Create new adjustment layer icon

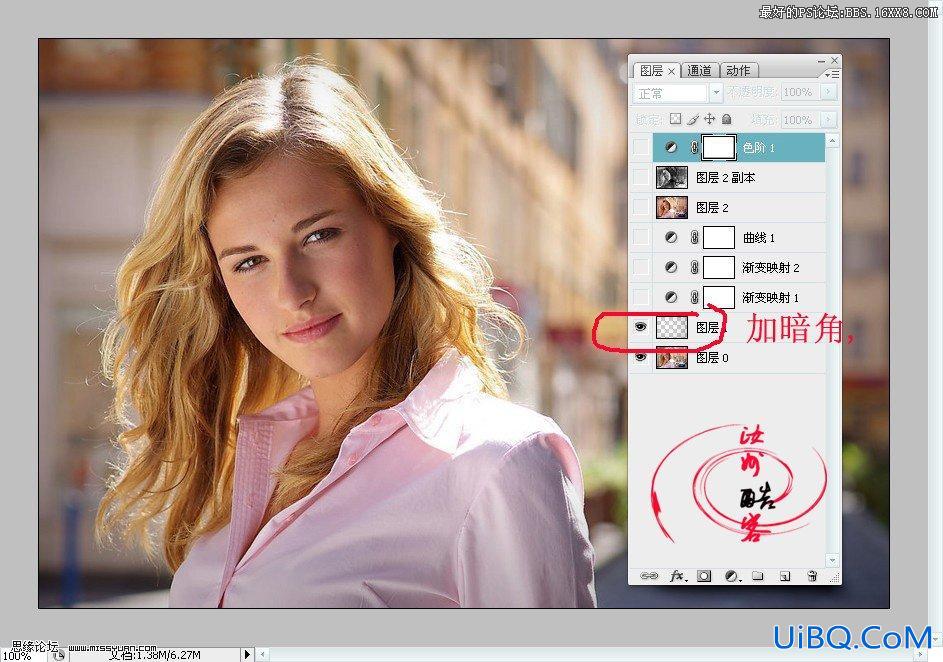[x=732, y=575]
